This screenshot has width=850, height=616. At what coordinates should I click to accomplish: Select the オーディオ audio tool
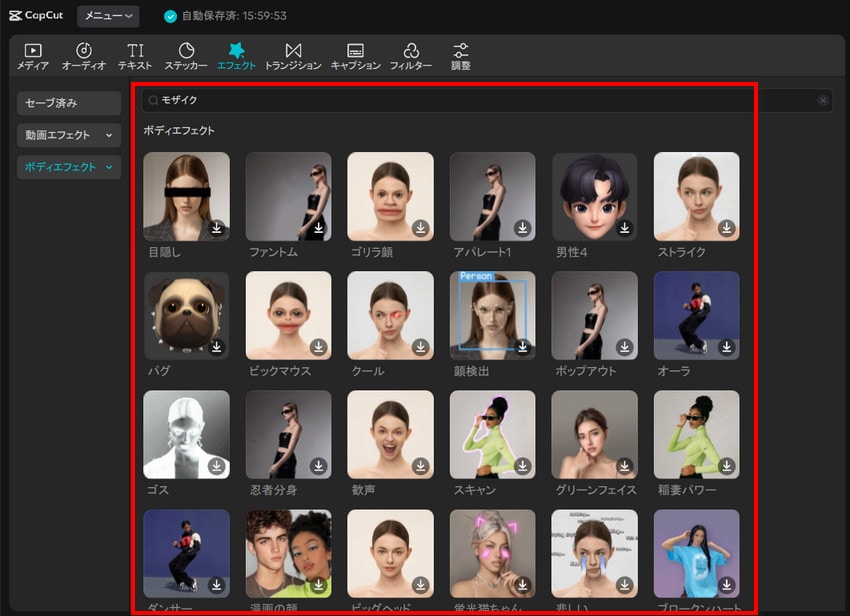(84, 56)
